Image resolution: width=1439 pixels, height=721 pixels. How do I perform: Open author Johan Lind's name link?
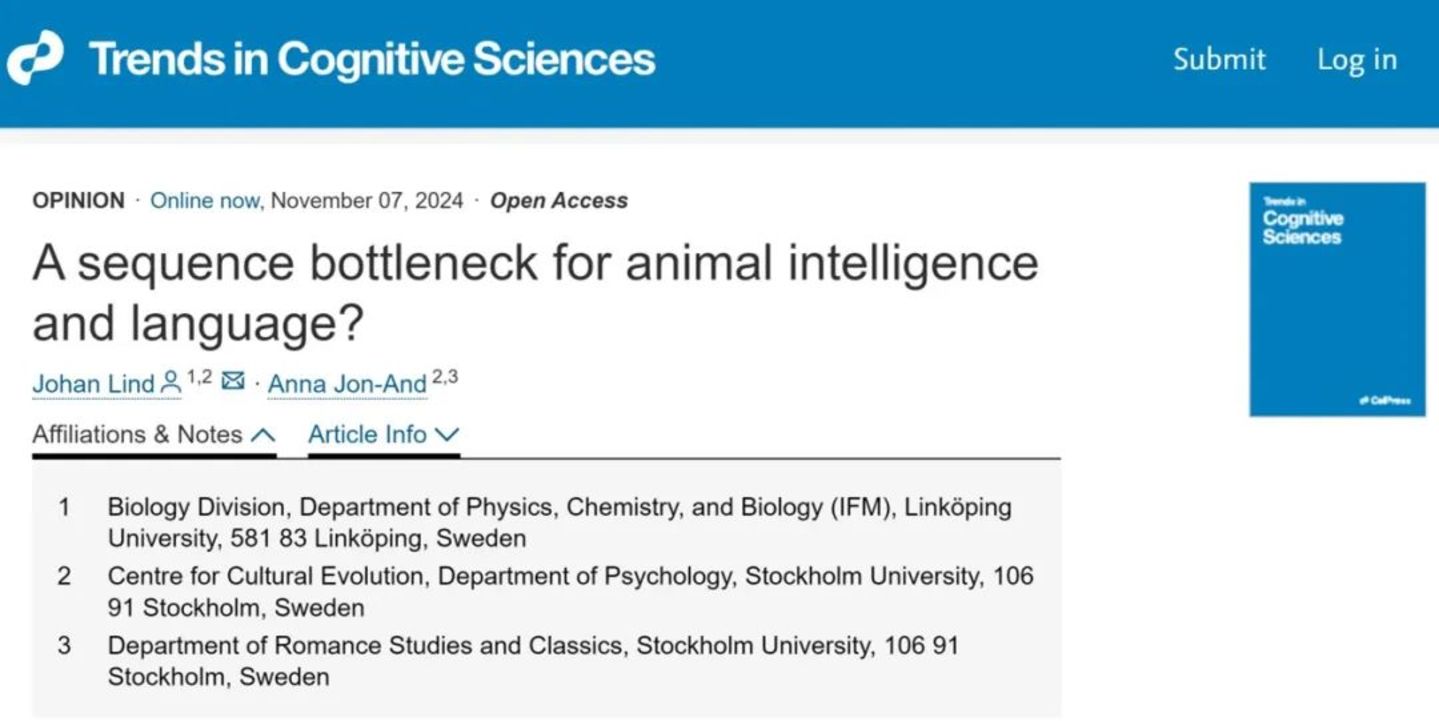(94, 384)
